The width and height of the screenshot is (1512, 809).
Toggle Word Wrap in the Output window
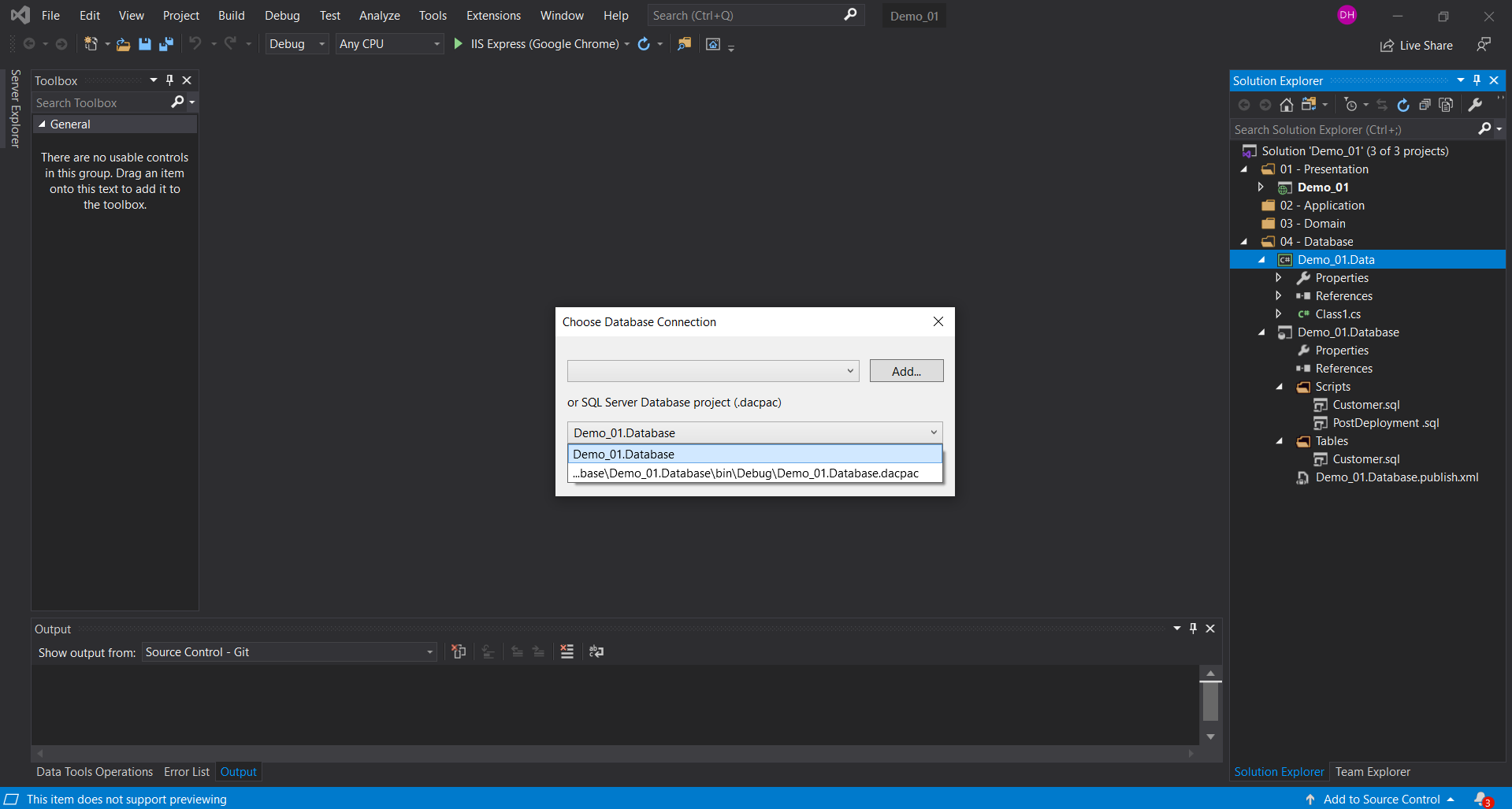pos(596,652)
